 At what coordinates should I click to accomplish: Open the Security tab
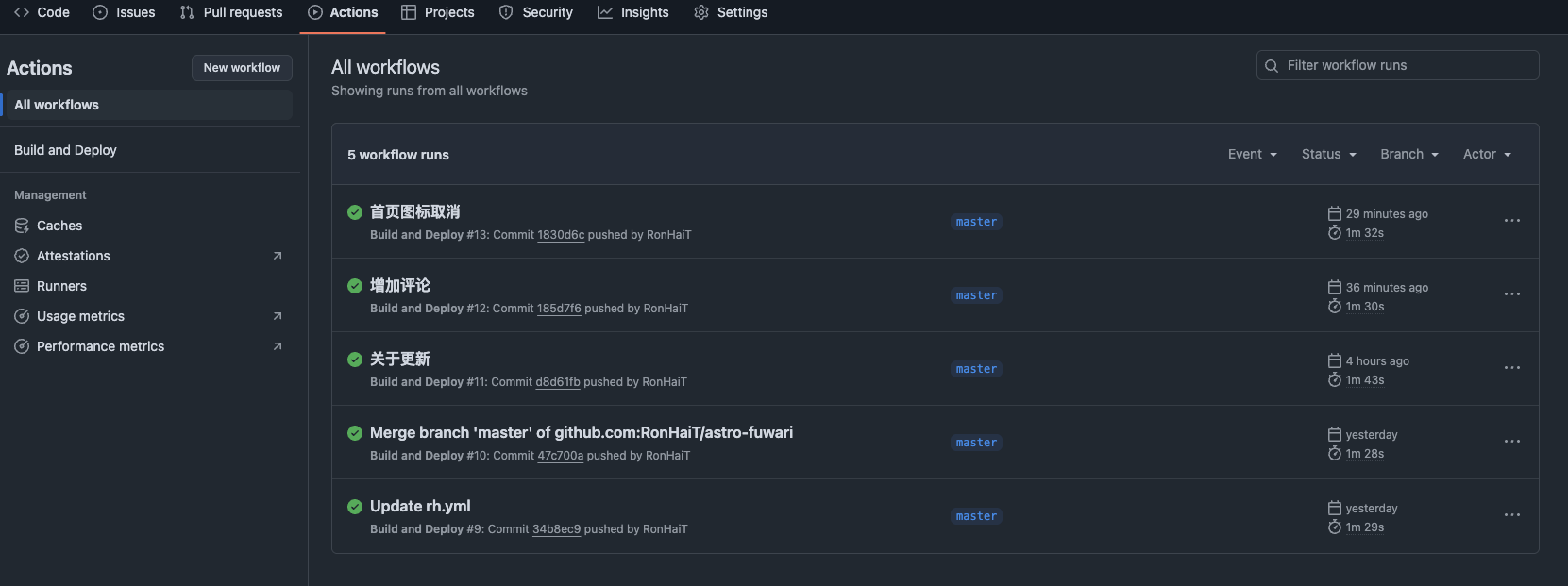point(536,12)
